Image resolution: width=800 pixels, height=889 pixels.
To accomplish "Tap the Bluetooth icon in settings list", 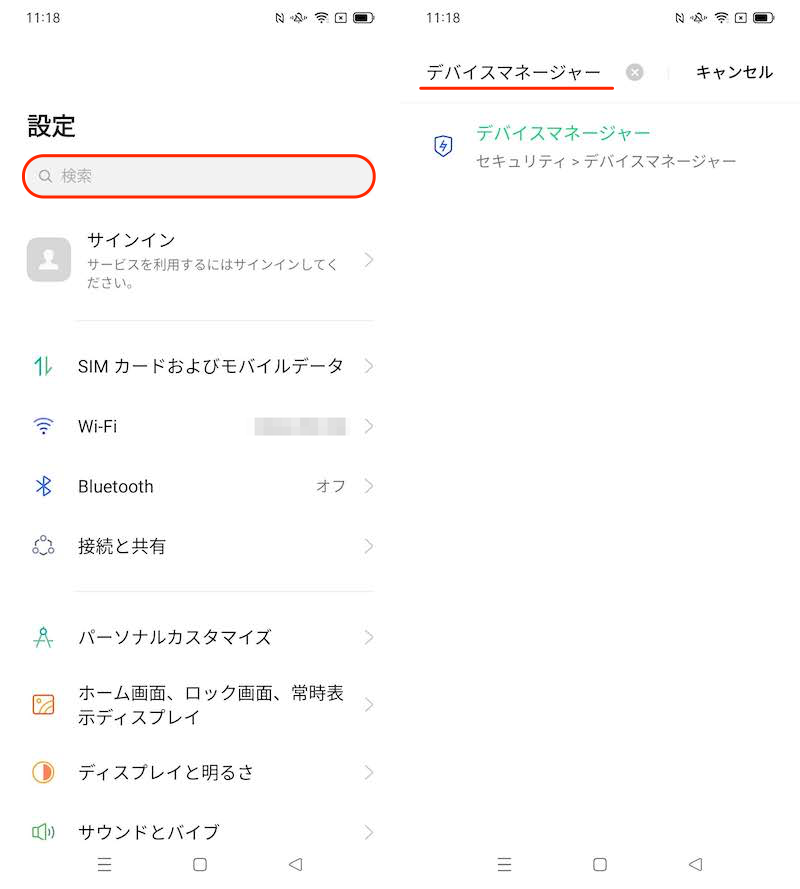I will pyautogui.click(x=43, y=486).
